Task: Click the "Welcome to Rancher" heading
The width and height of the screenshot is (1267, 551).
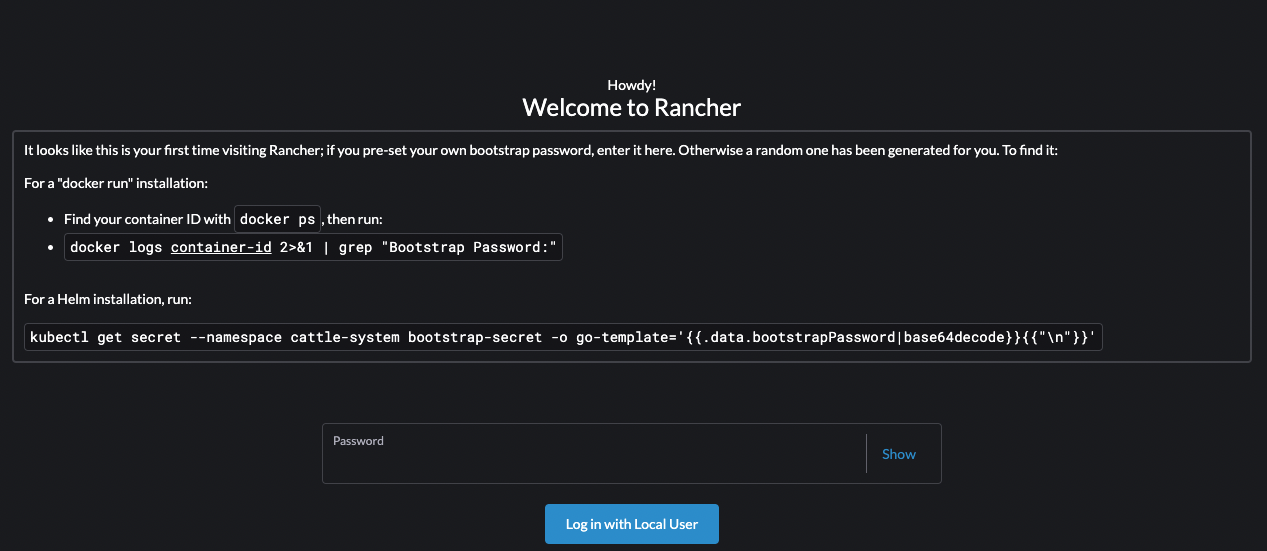Action: coord(632,107)
